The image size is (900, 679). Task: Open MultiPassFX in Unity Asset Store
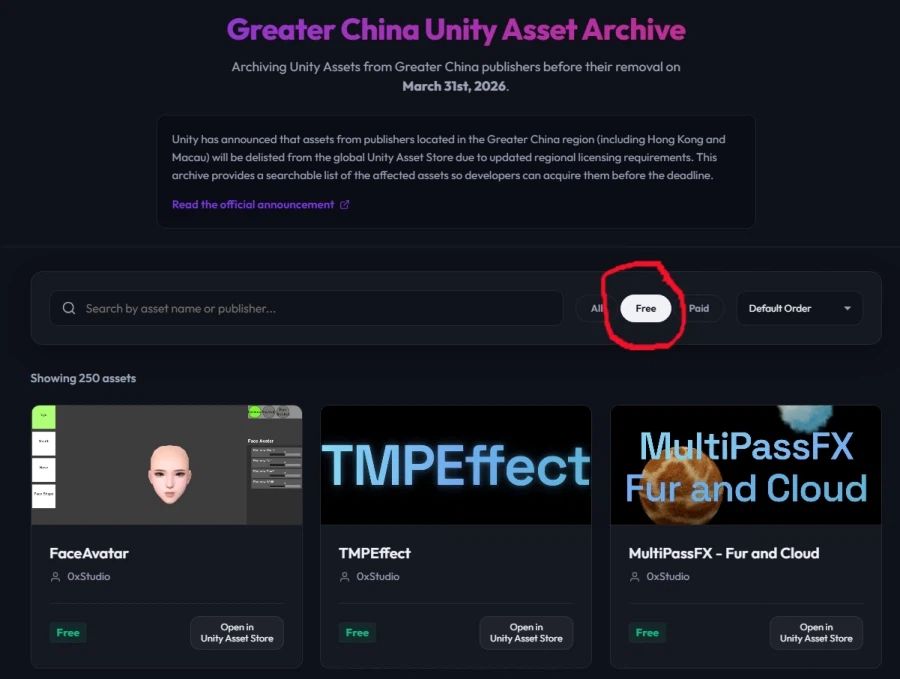pos(816,633)
